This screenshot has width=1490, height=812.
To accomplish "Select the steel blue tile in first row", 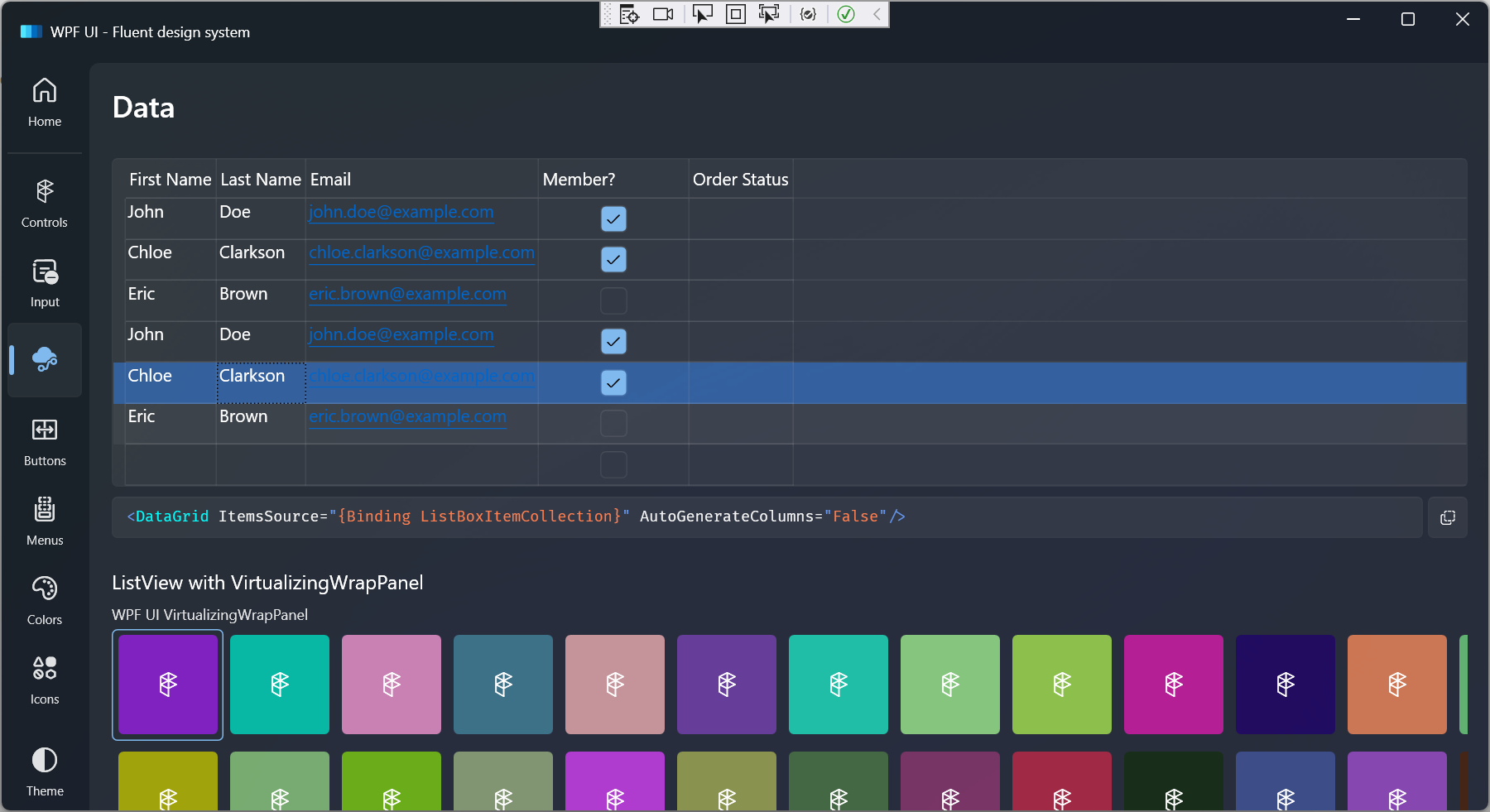I will pos(503,685).
